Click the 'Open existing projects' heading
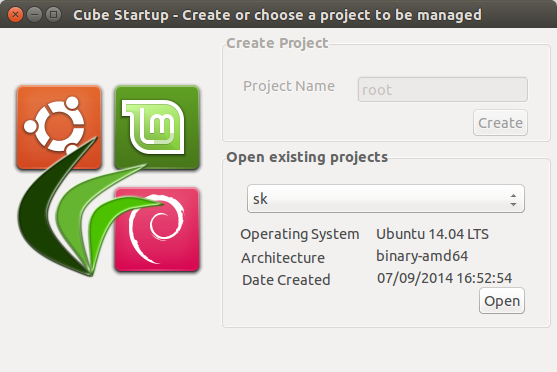The image size is (557, 372). point(307,157)
